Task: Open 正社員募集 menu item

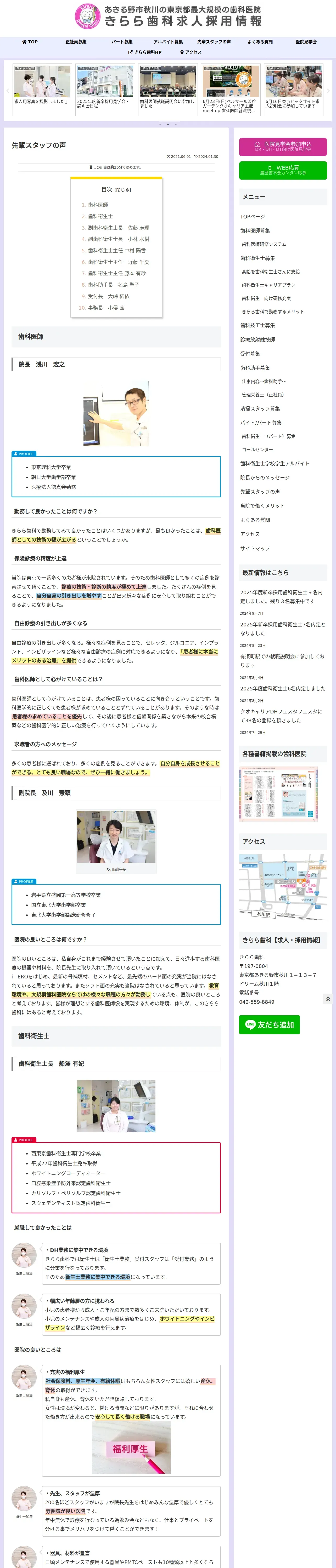Action: click(76, 42)
